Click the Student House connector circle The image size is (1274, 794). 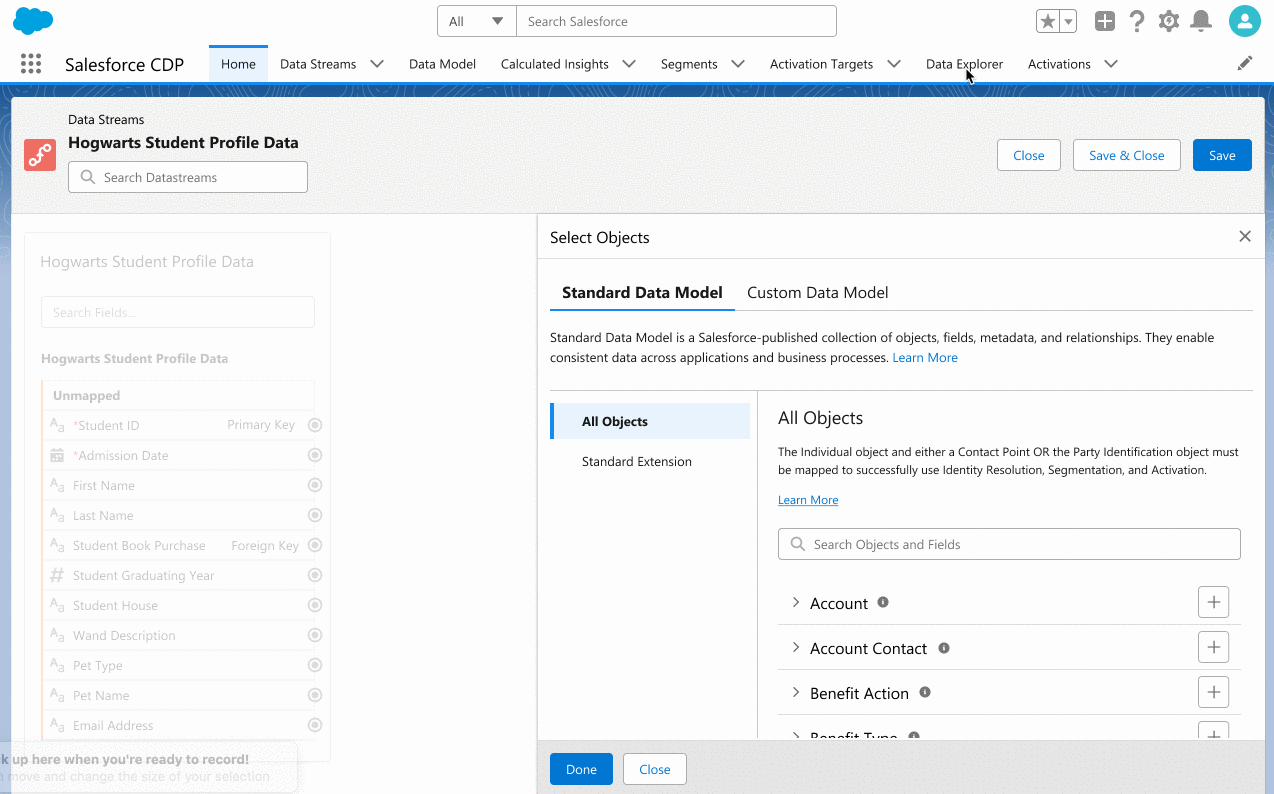coord(315,605)
